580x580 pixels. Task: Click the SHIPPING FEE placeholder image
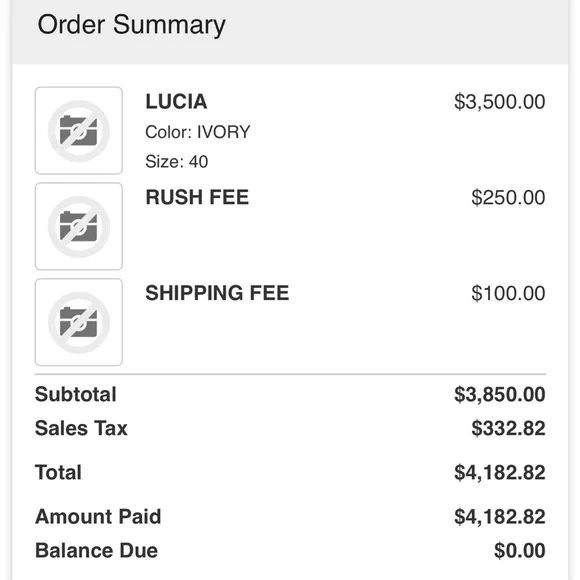point(79,322)
